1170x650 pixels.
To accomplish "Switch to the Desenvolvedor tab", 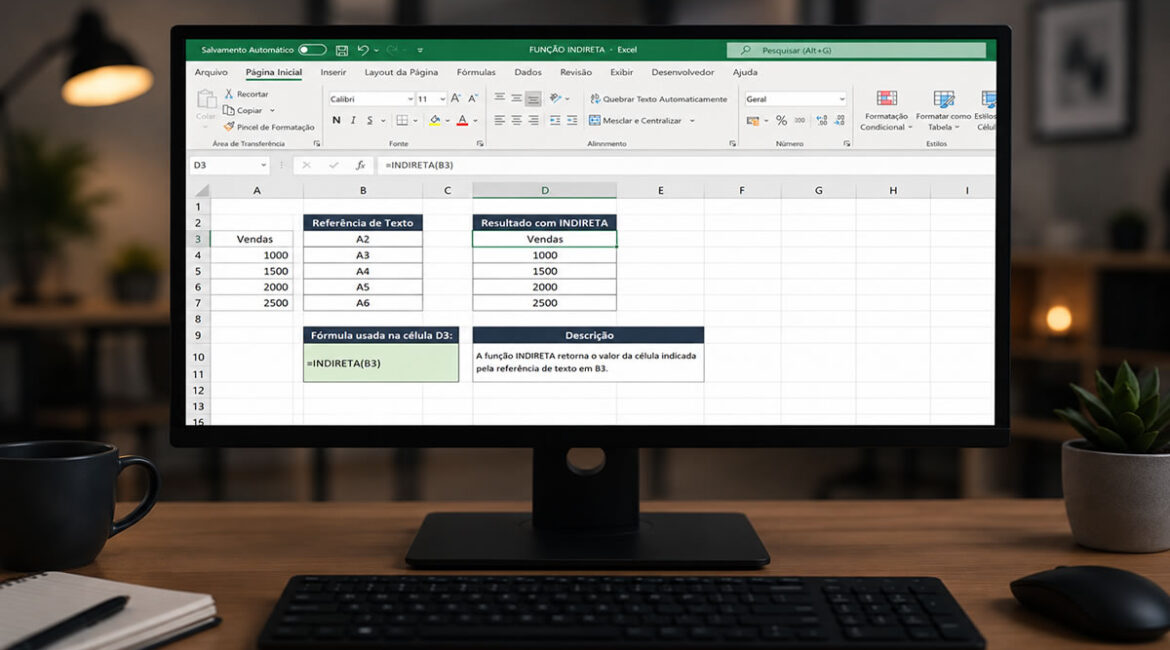I will pyautogui.click(x=683, y=72).
